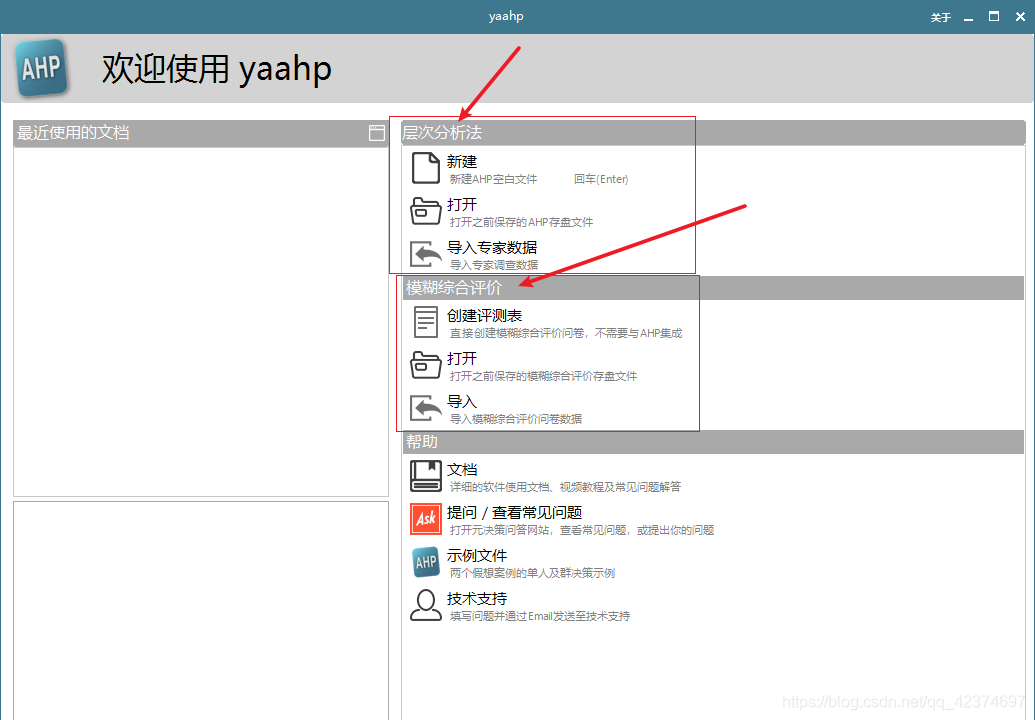
Task: Click the 模糊综合评价 section header
Action: point(713,288)
